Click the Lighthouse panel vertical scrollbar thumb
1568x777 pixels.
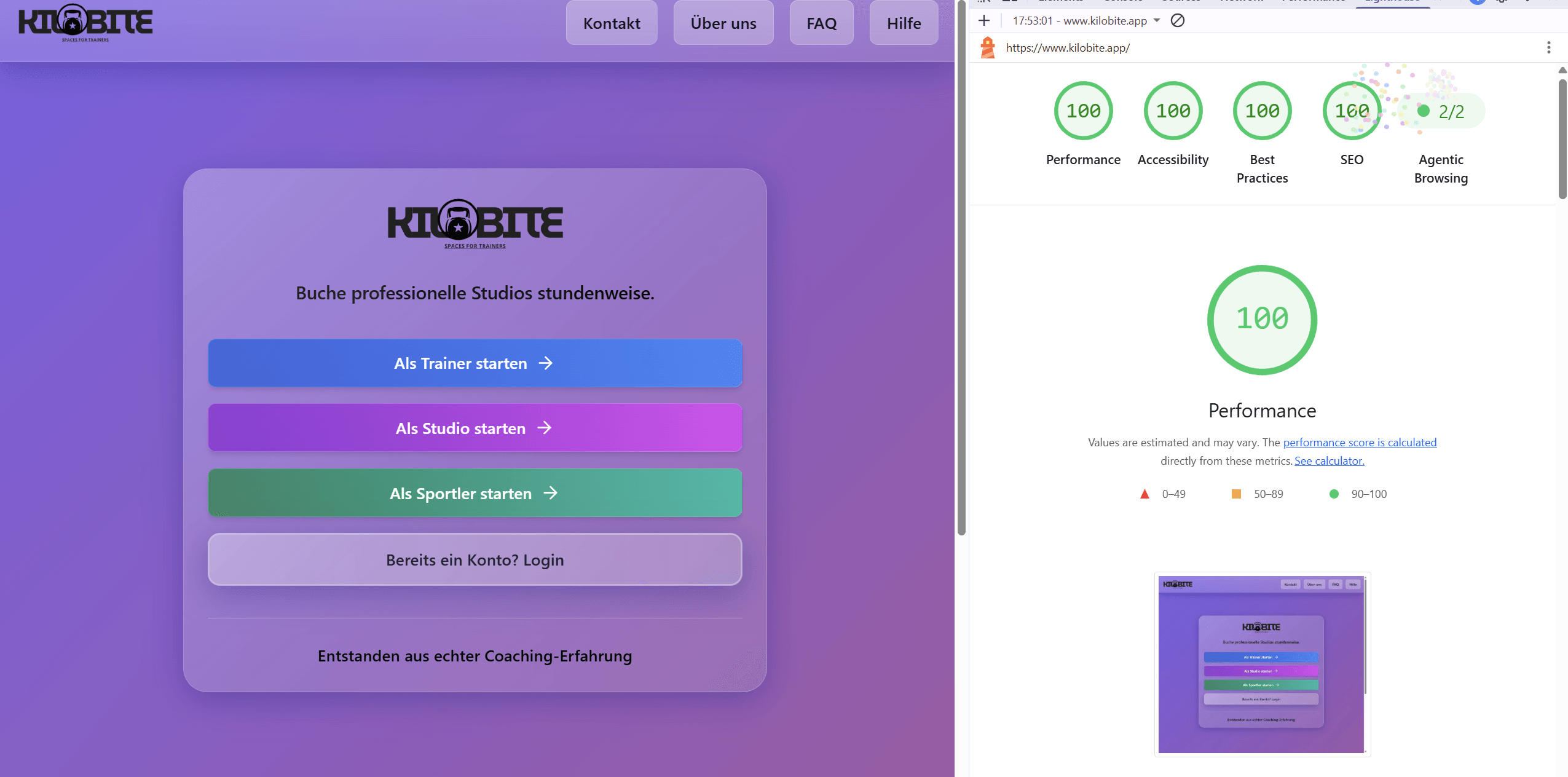(1562, 139)
